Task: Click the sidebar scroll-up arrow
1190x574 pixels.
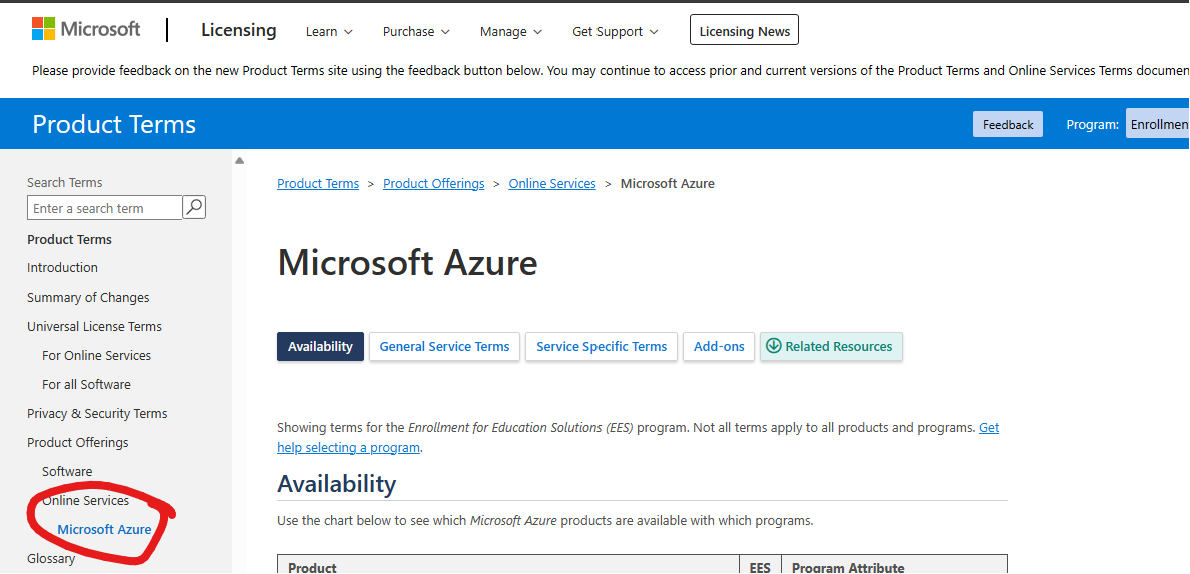Action: [x=239, y=161]
